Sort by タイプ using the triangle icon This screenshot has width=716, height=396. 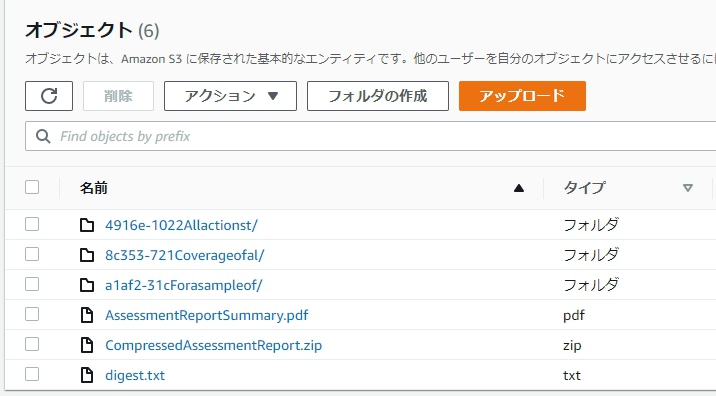[688, 188]
